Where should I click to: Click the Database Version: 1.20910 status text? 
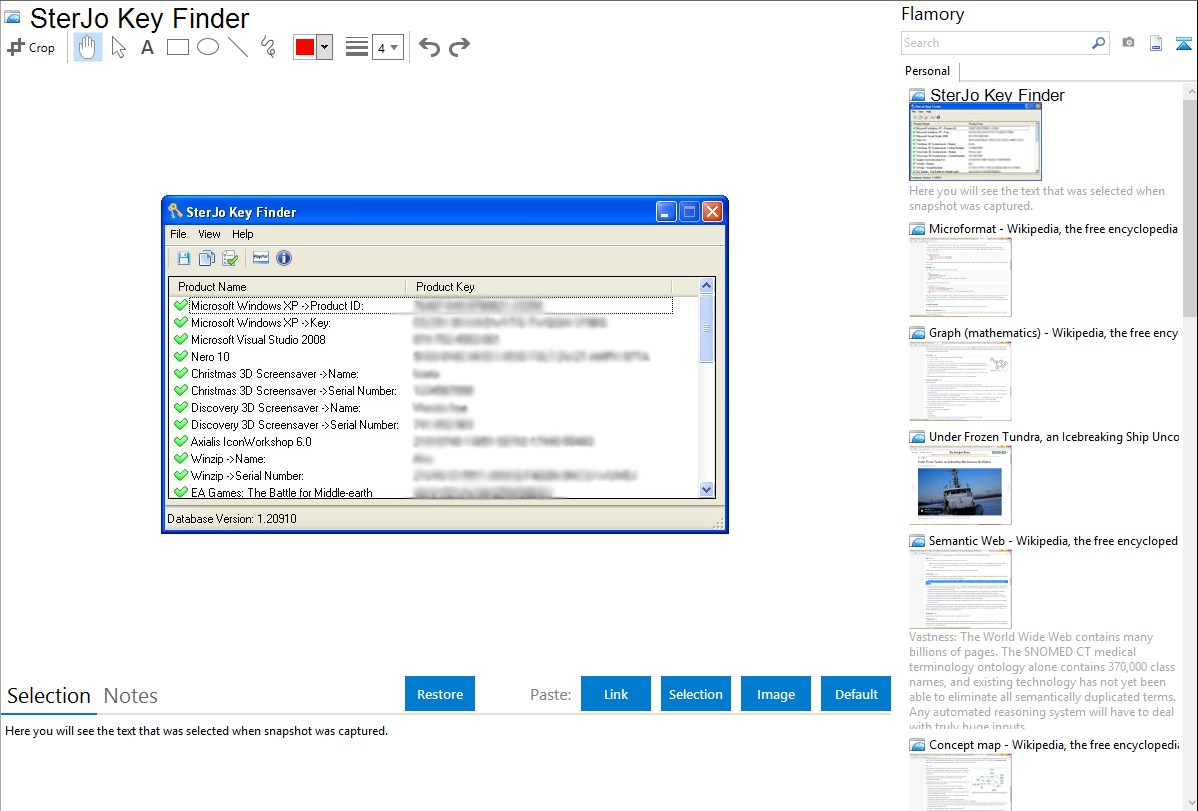tap(232, 518)
